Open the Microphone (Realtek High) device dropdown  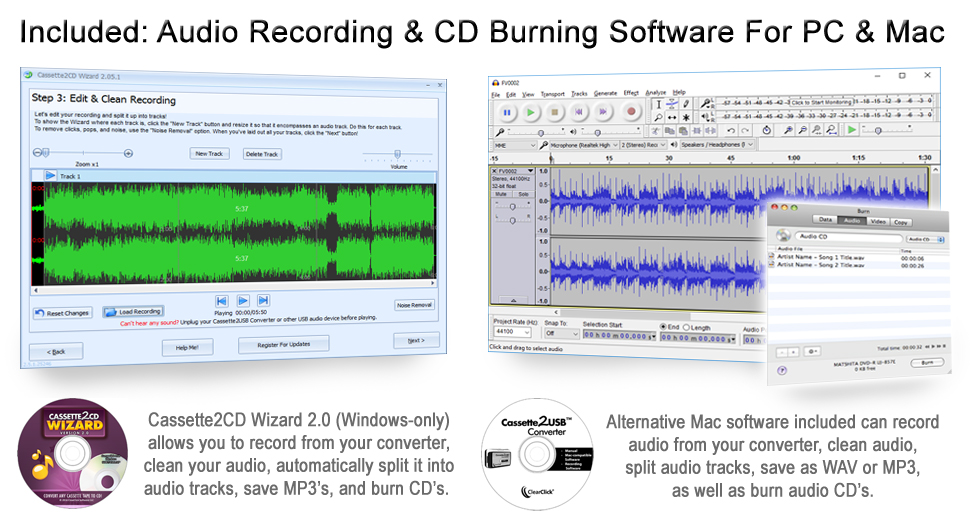tap(583, 145)
